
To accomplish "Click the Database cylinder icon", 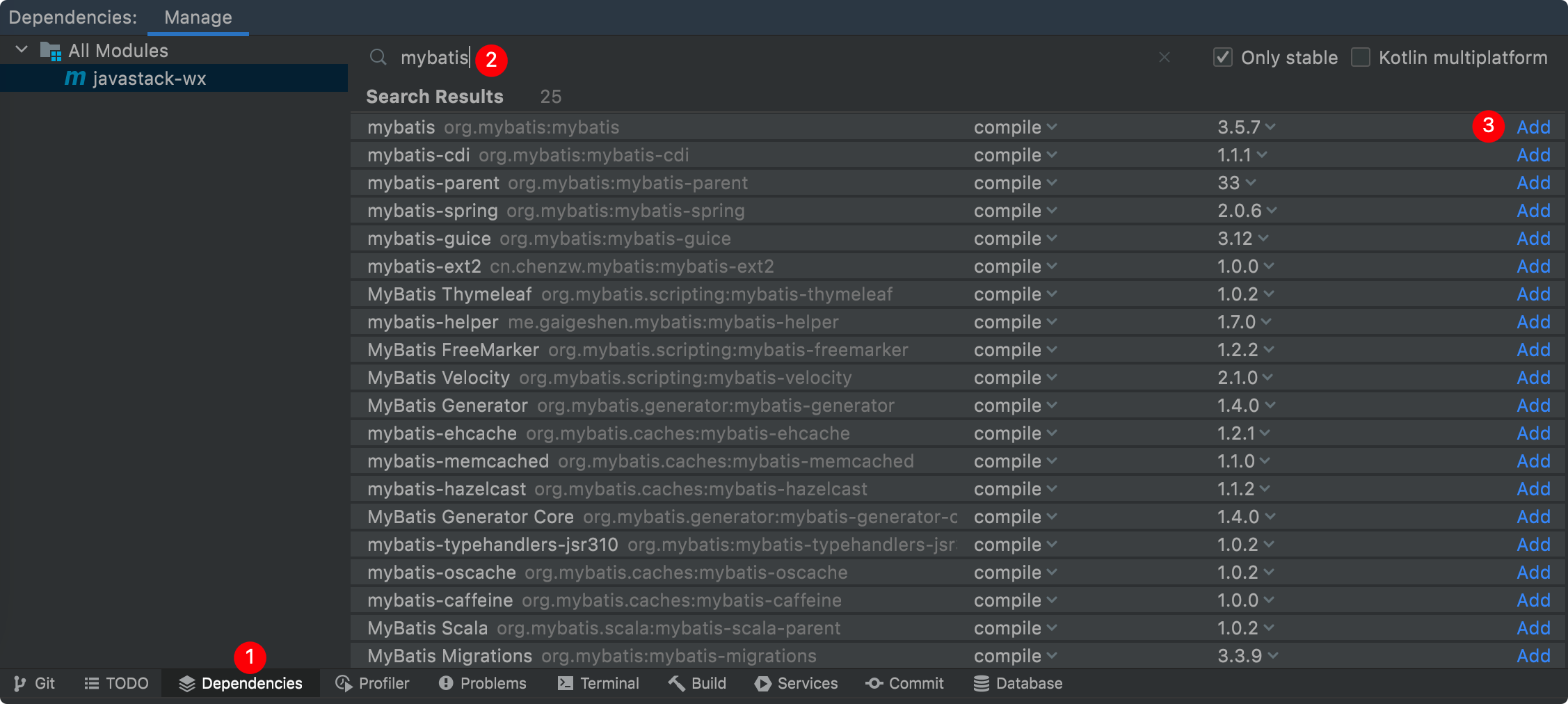I will pos(981,684).
